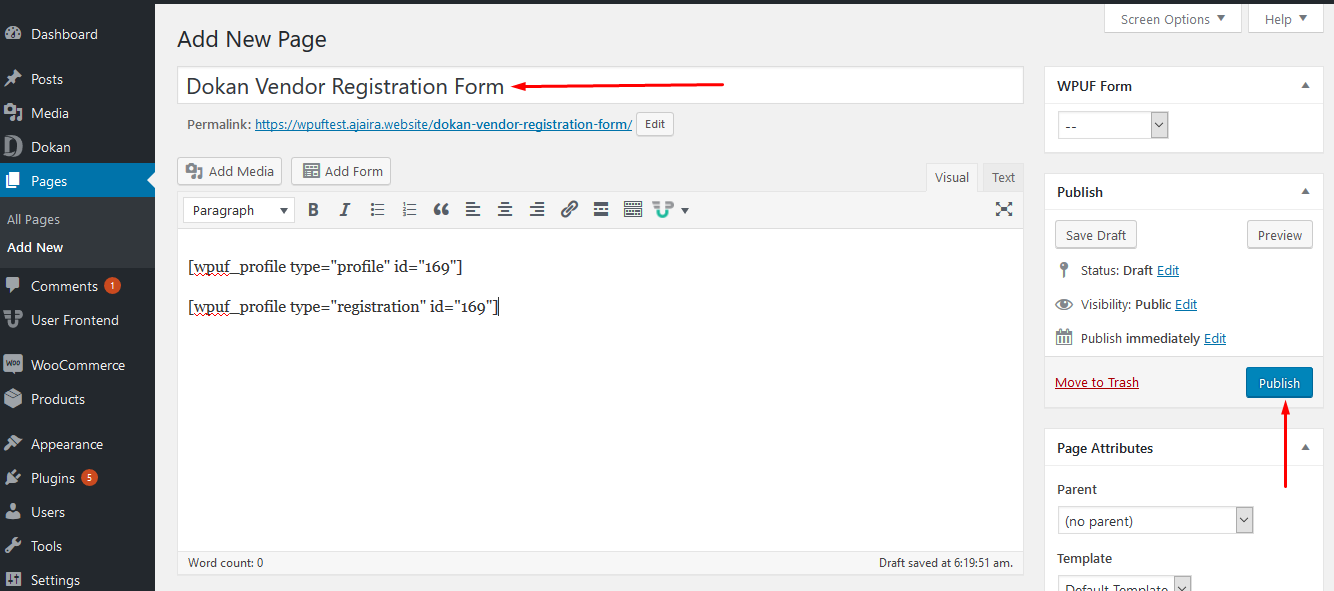Screen dimensions: 1334x591
Task: Open the Paragraph format dropdown
Action: point(239,210)
